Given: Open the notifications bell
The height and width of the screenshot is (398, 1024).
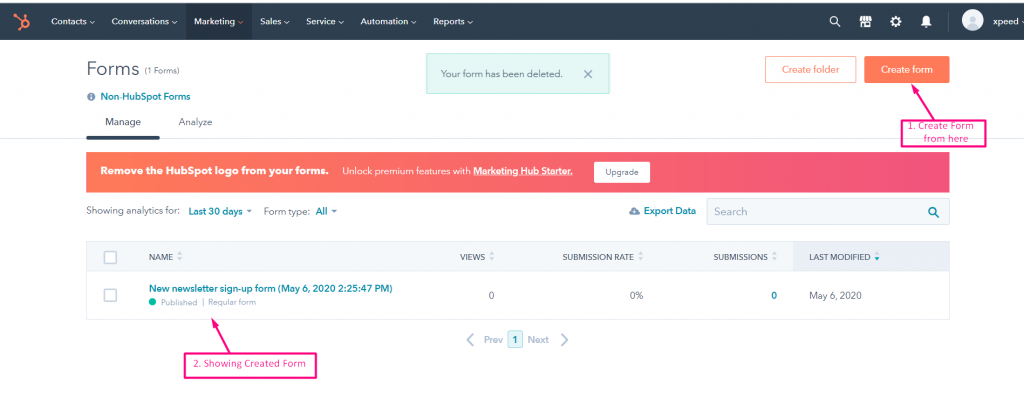Looking at the screenshot, I should point(926,22).
